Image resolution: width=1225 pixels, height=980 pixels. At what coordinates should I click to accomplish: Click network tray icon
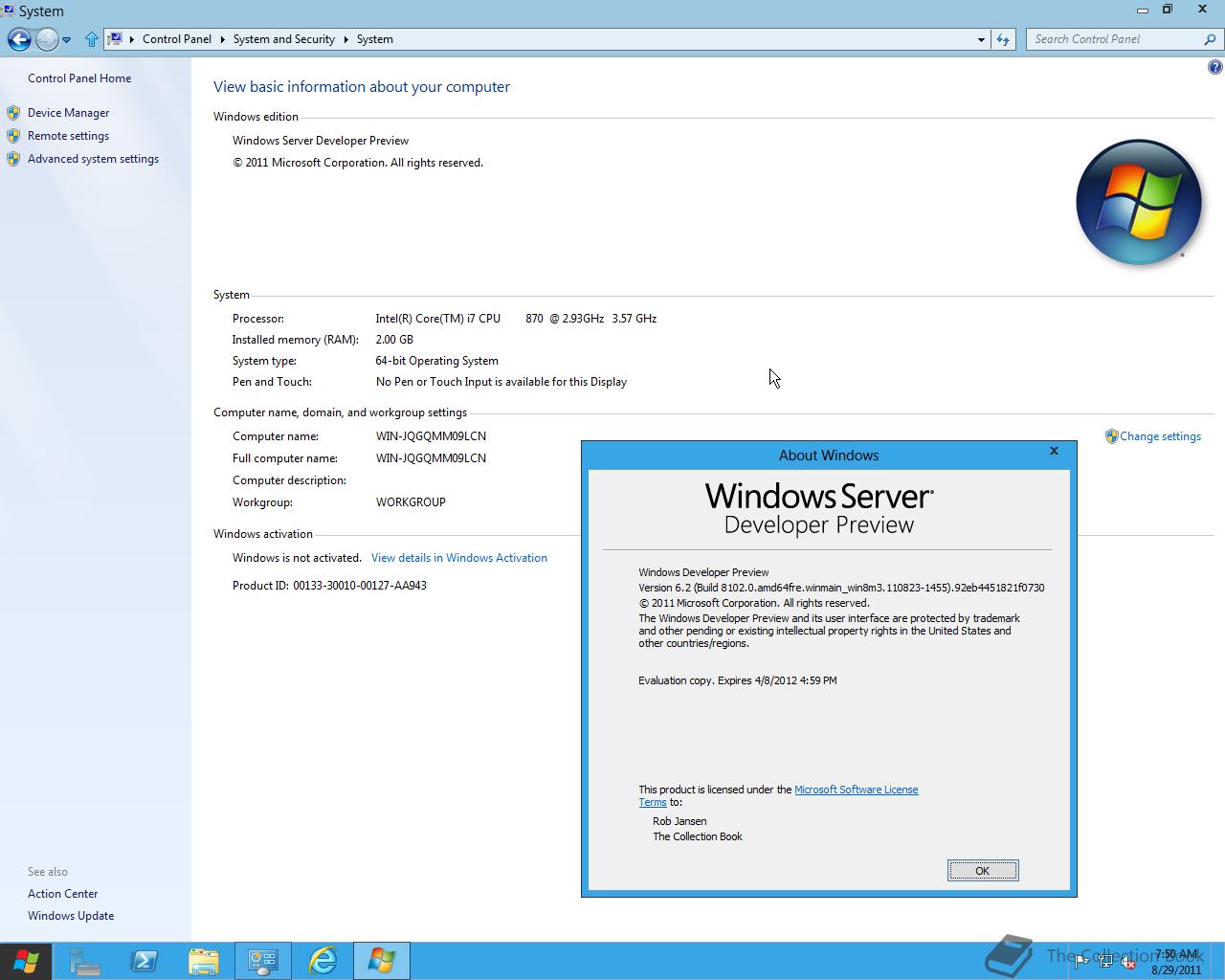pos(1105,963)
